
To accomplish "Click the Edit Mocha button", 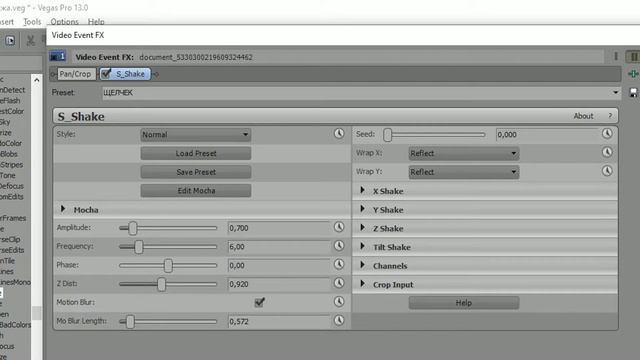I will 196,191.
